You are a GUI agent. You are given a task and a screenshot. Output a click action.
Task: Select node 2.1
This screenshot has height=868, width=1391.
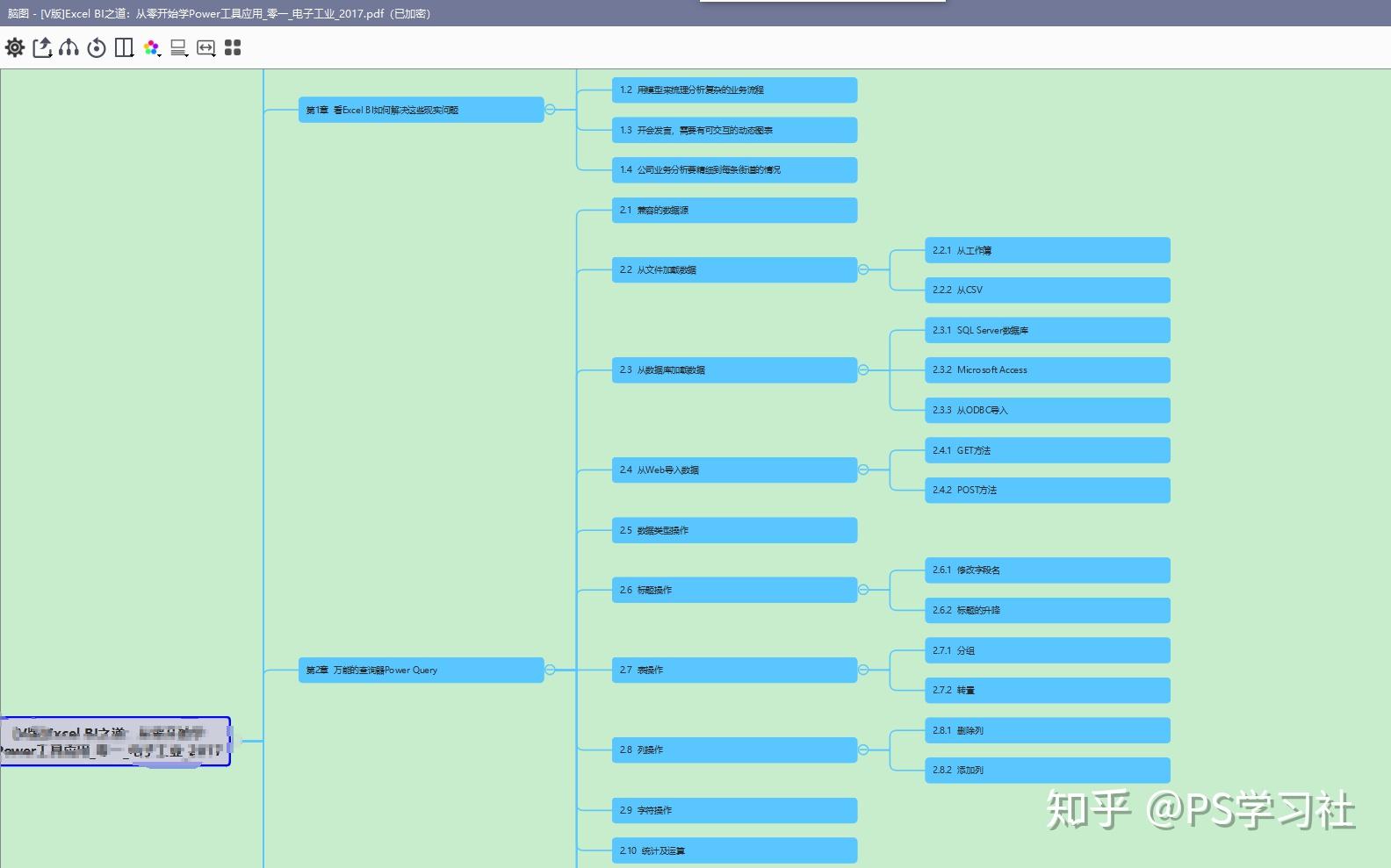pyautogui.click(x=734, y=210)
